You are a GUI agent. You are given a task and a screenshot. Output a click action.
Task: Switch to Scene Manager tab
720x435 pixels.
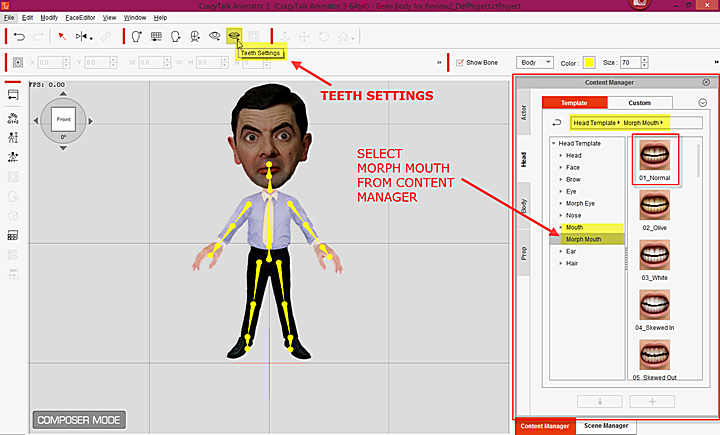(606, 426)
